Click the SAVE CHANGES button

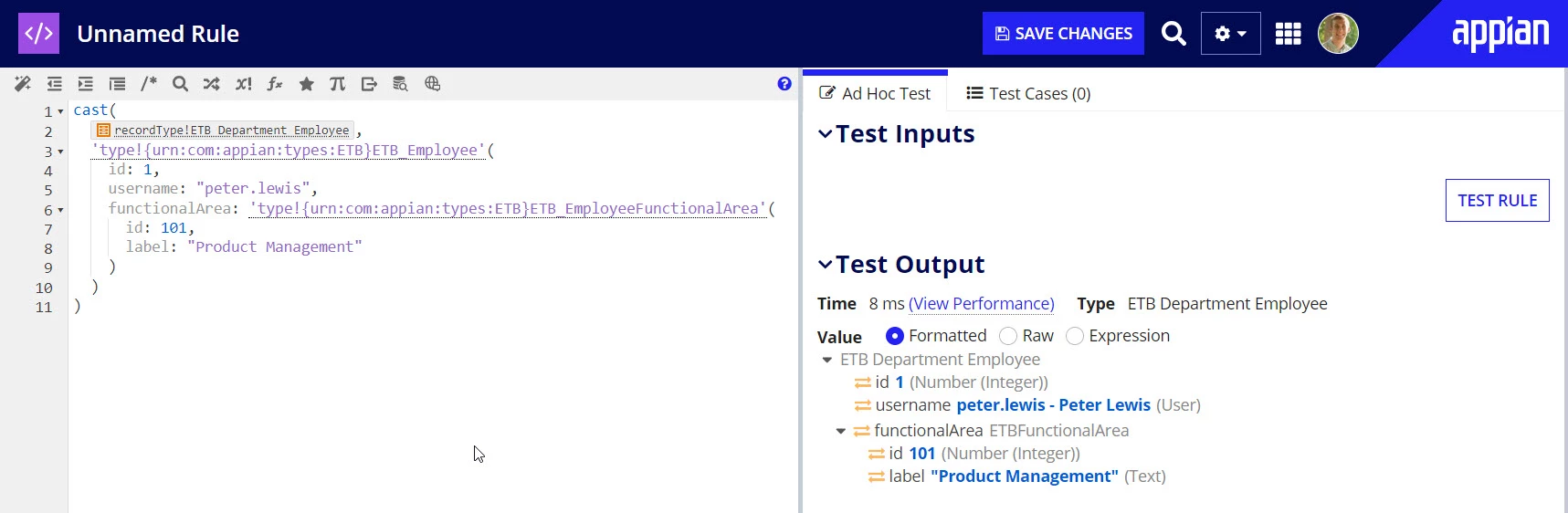(x=1063, y=34)
